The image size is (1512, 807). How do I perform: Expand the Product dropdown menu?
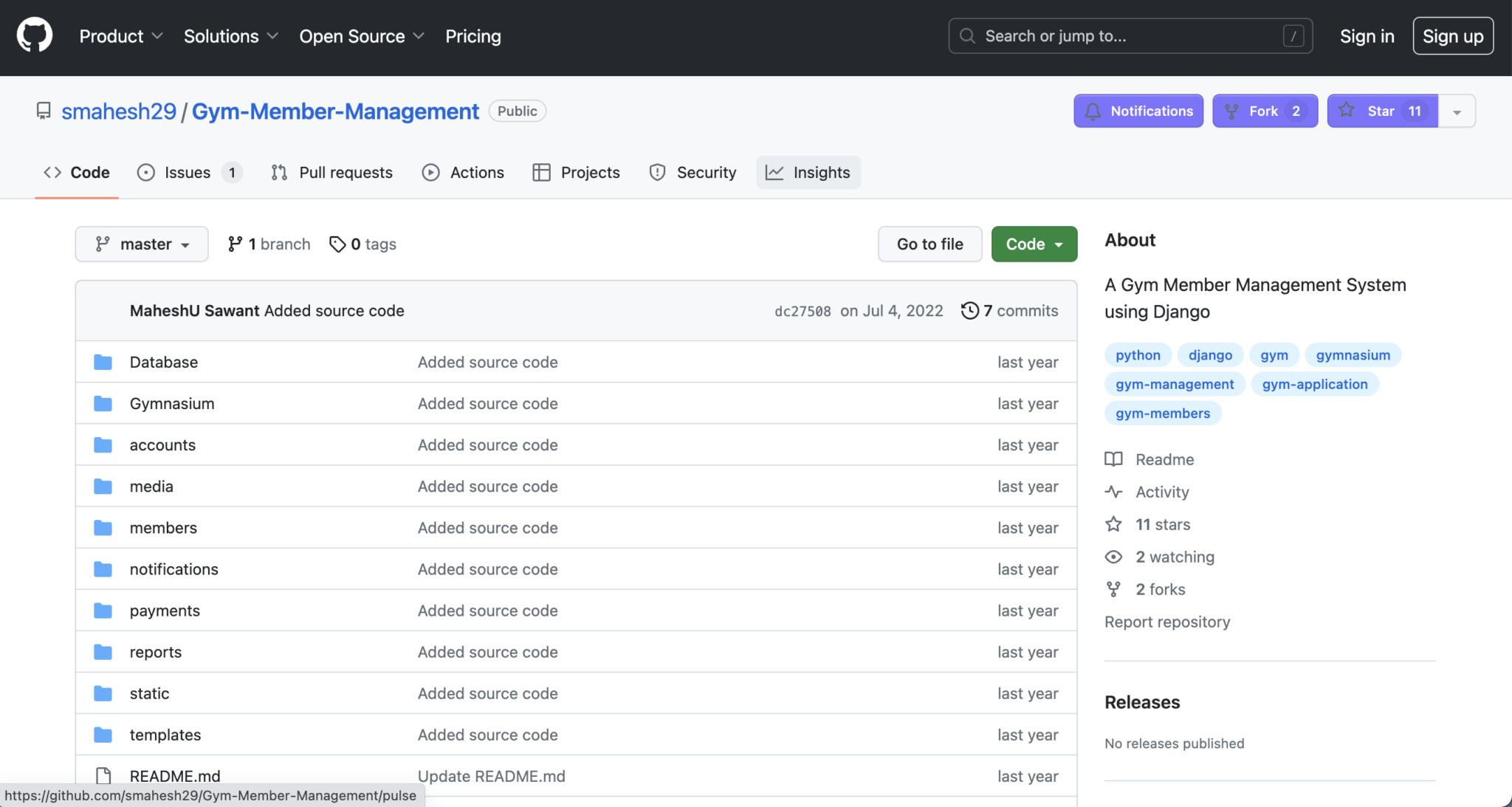(120, 35)
